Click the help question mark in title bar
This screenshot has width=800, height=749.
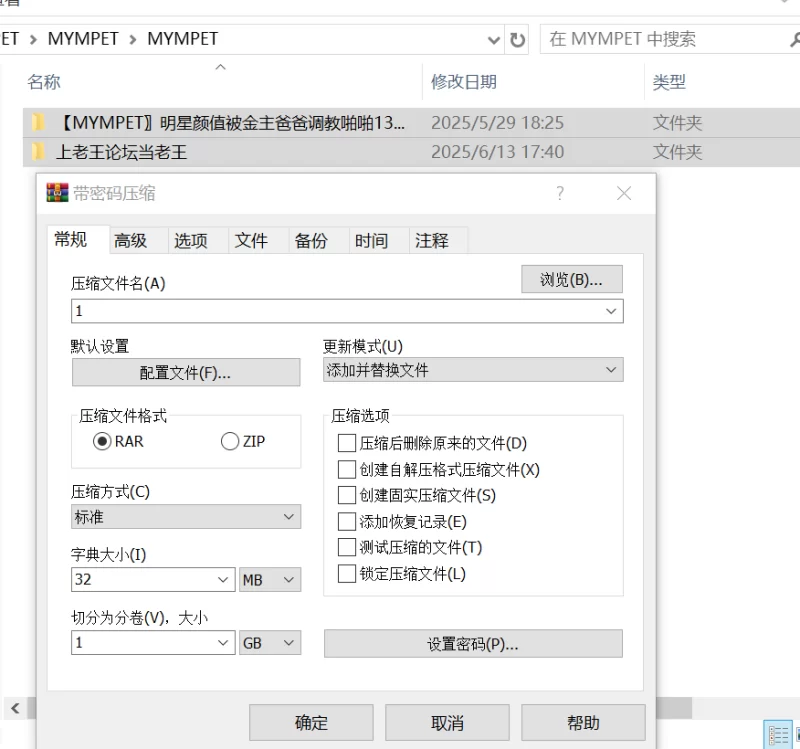click(x=560, y=193)
